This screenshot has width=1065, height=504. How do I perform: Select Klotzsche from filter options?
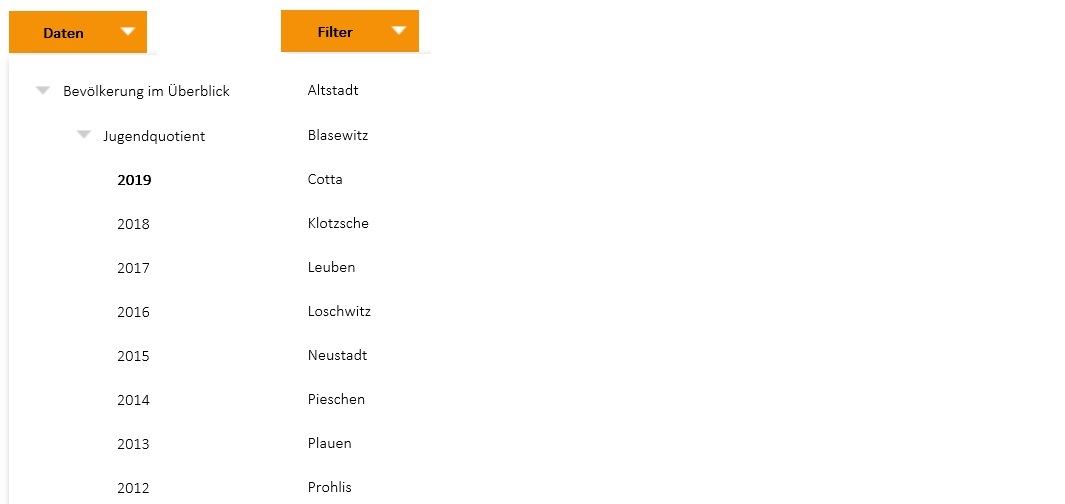(338, 223)
